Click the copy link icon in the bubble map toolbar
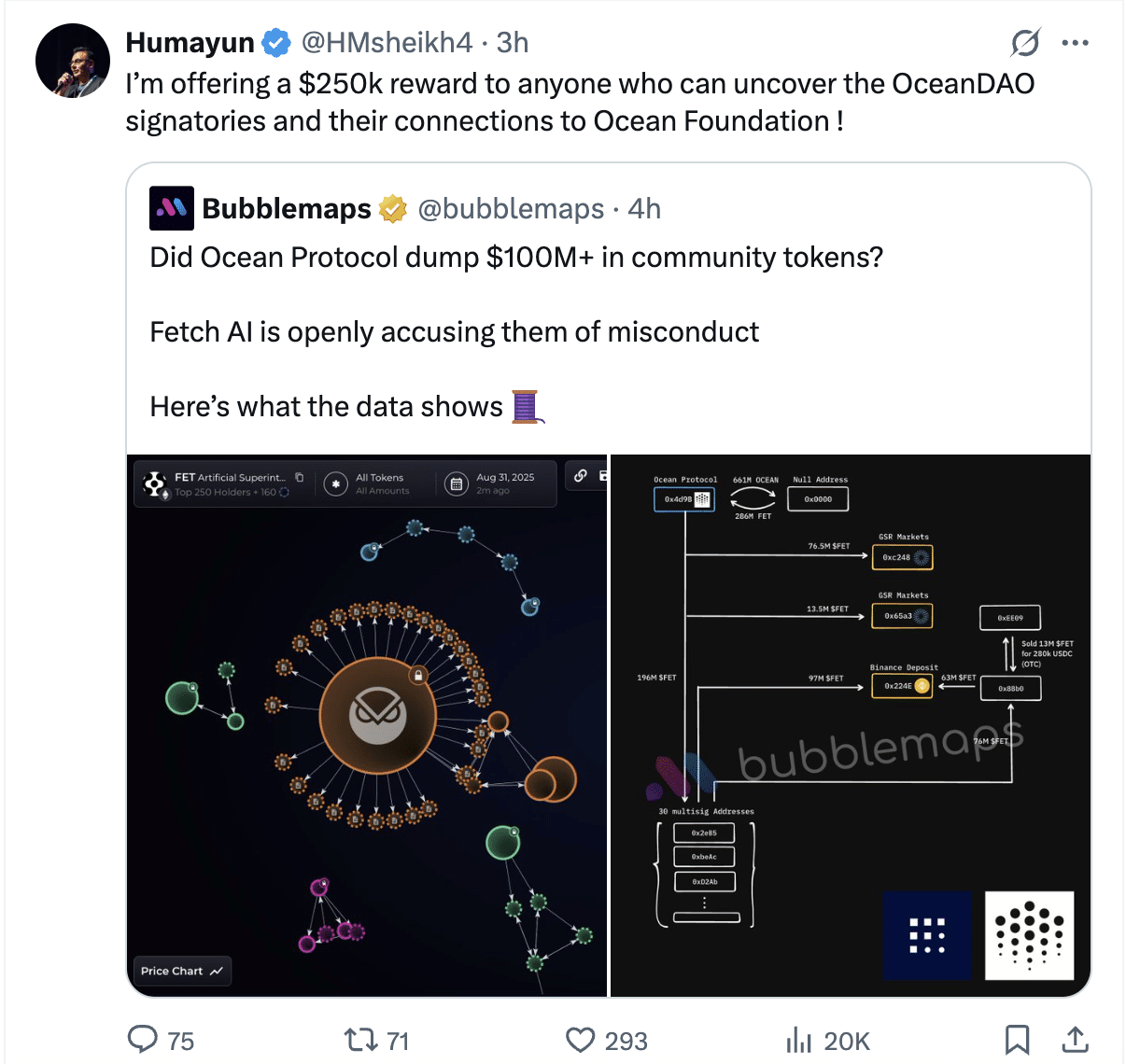Screen dimensions: 1126x1064 tap(581, 476)
